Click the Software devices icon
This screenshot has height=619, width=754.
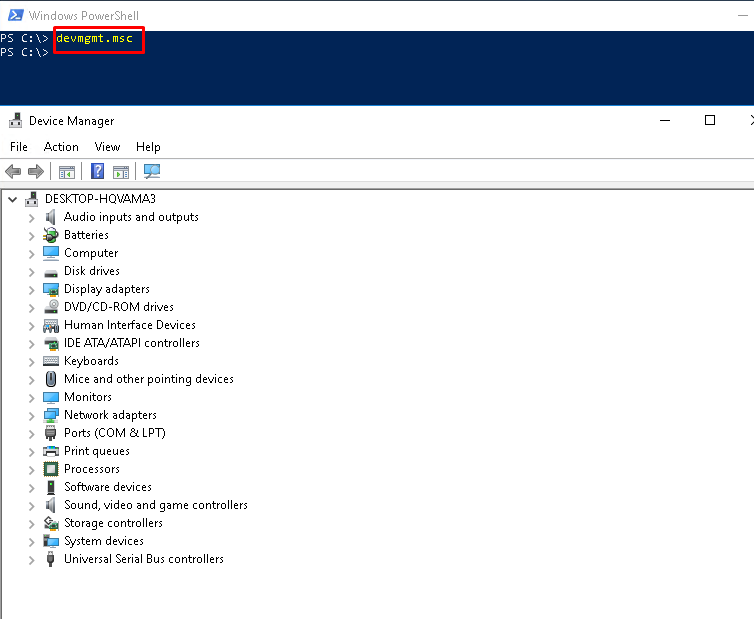pos(50,487)
